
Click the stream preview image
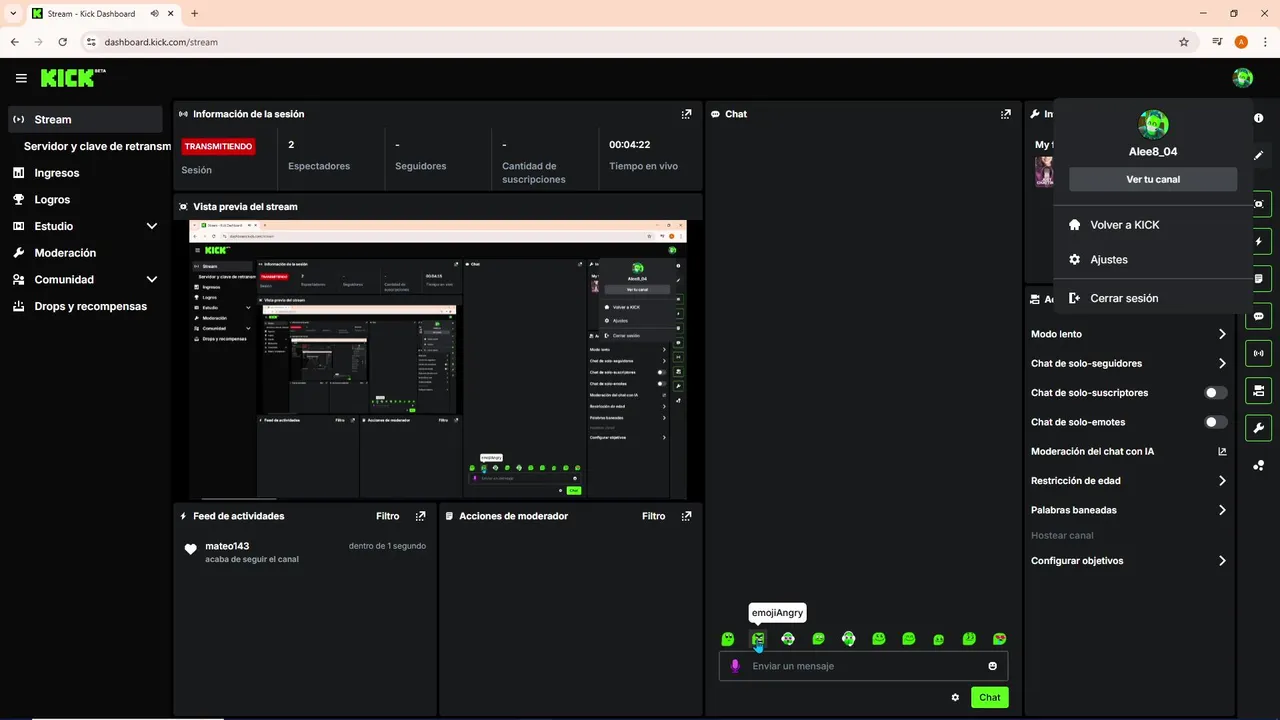[x=438, y=360]
